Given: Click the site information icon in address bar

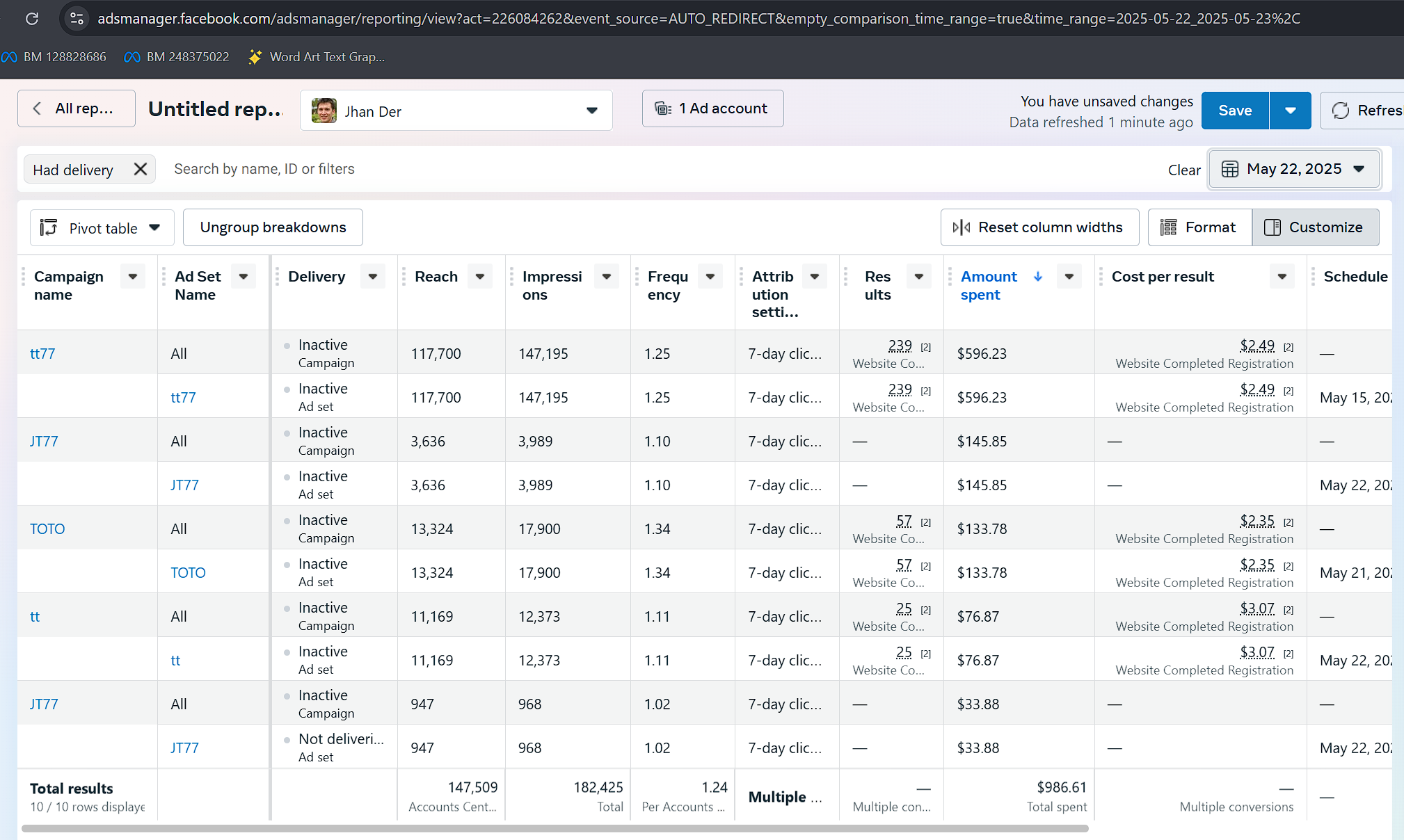Looking at the screenshot, I should (77, 19).
